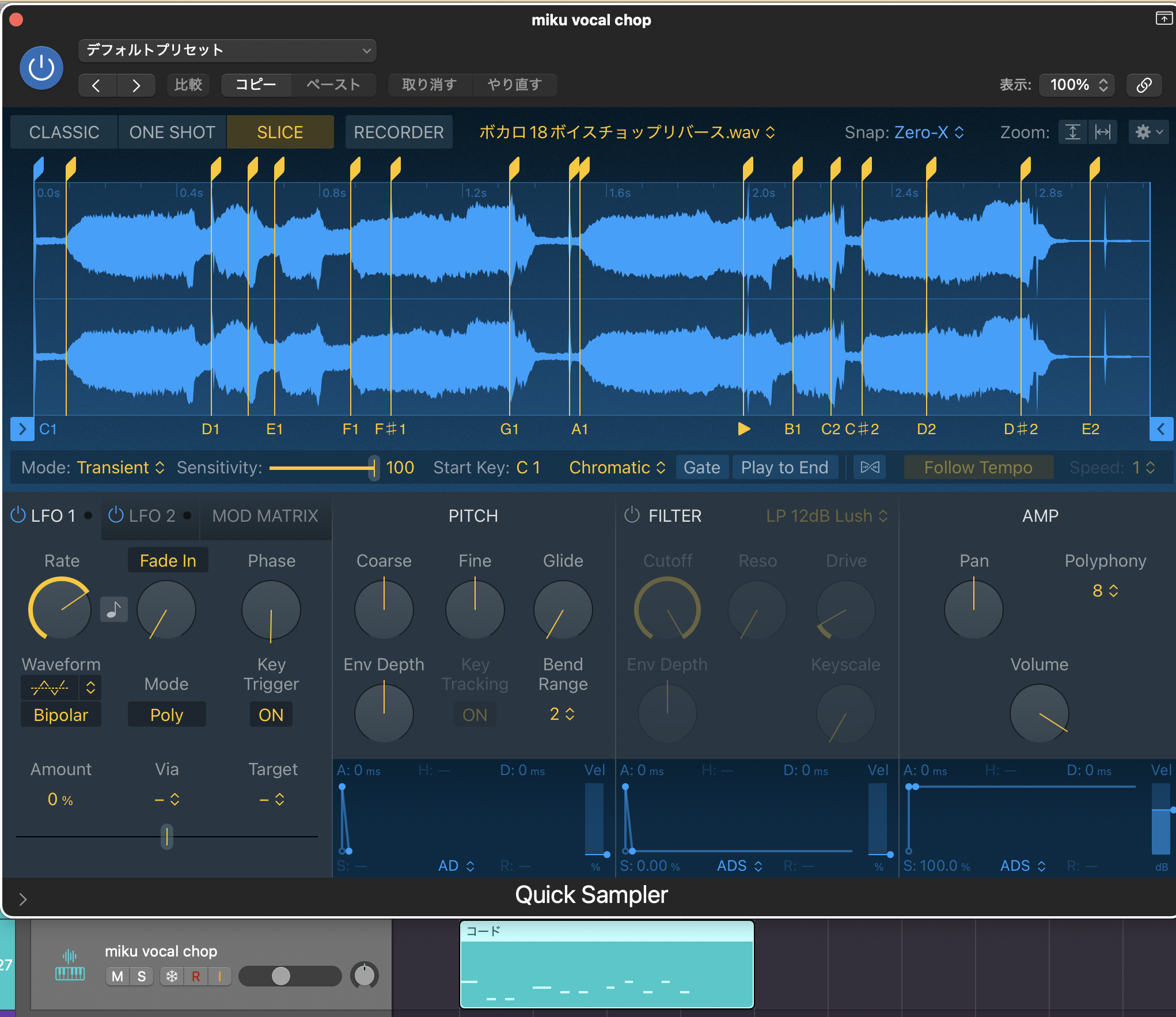Expand bottom-left disclosure arrow in plugin

click(x=22, y=899)
